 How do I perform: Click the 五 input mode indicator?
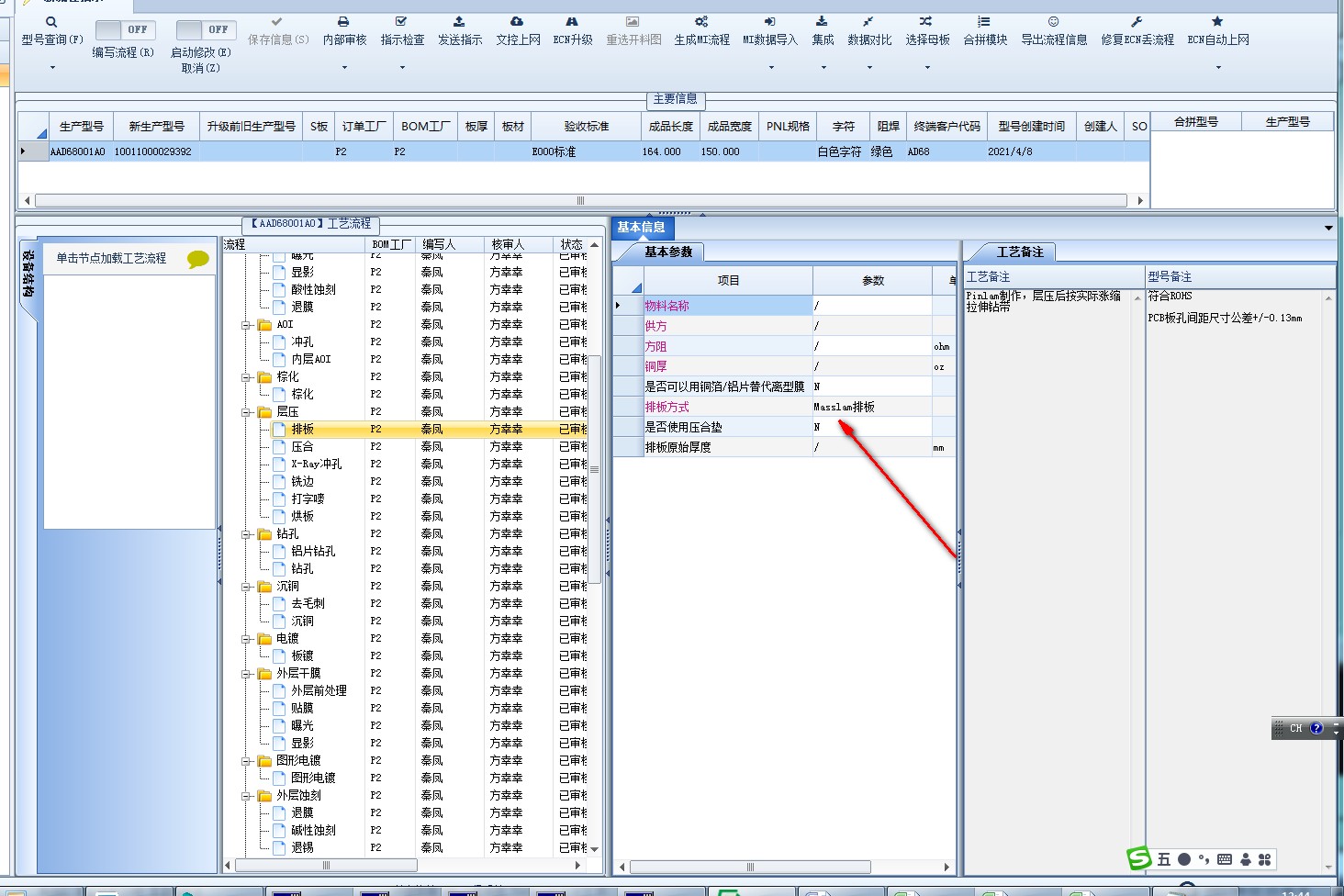click(x=1164, y=859)
